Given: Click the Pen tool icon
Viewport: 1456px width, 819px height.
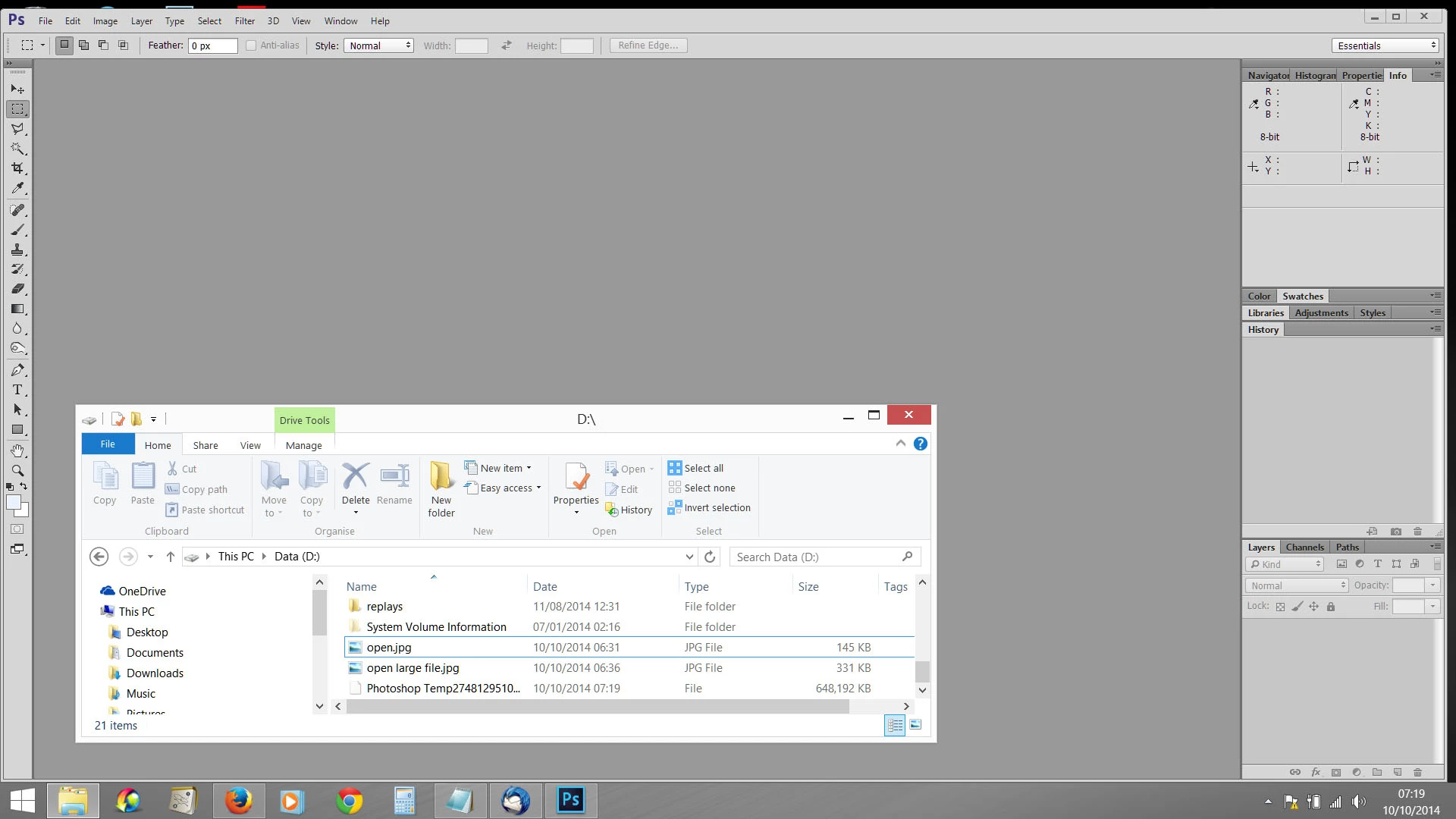Looking at the screenshot, I should point(17,370).
